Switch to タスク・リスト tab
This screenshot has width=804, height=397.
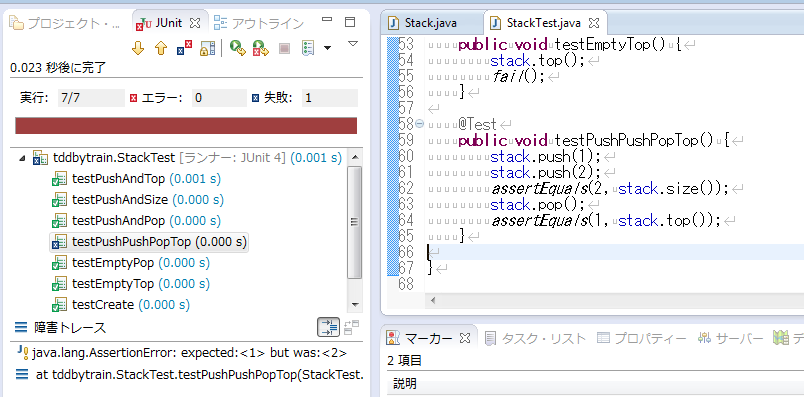(535, 338)
